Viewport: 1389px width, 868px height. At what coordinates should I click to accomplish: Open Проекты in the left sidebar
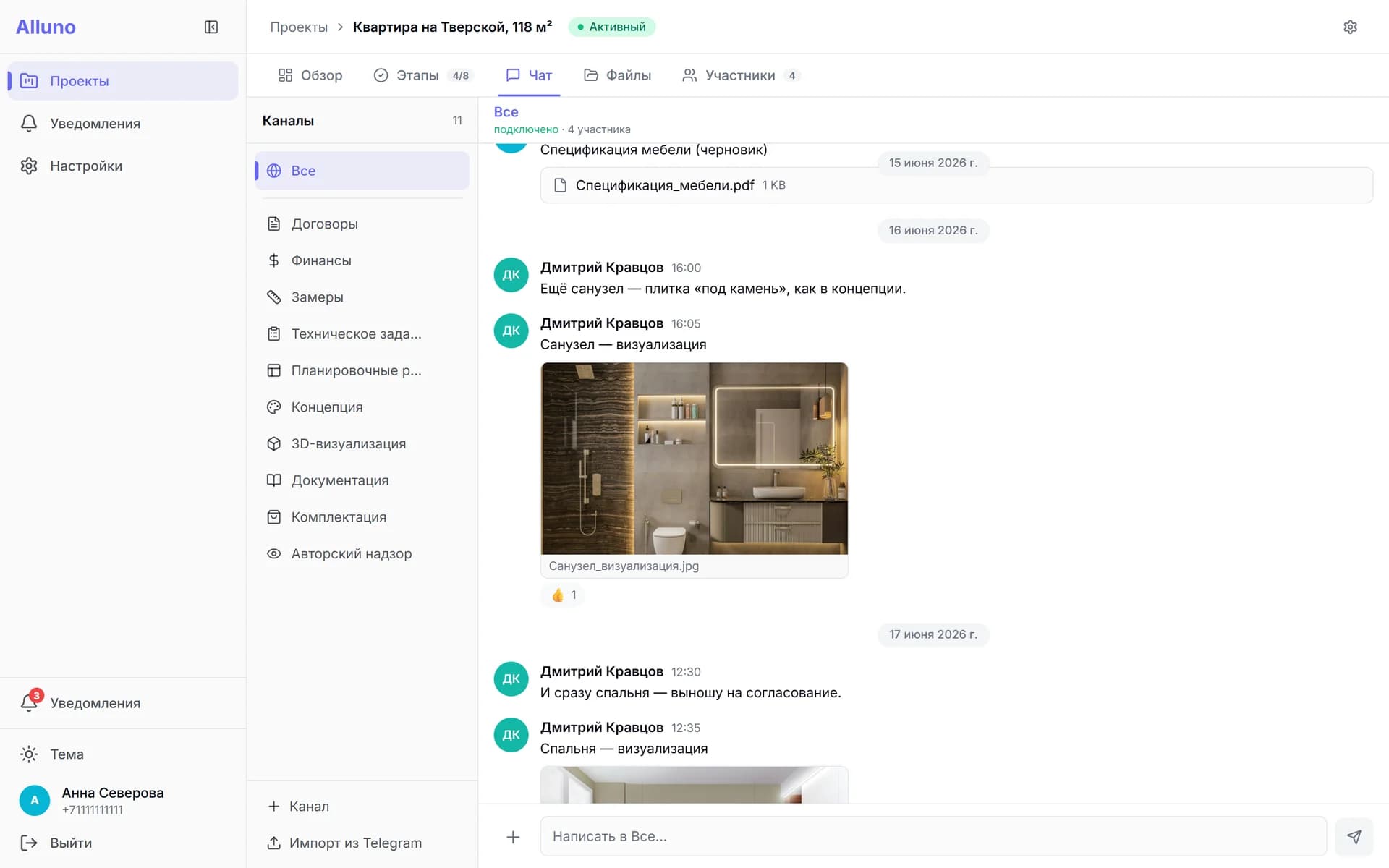(123, 81)
